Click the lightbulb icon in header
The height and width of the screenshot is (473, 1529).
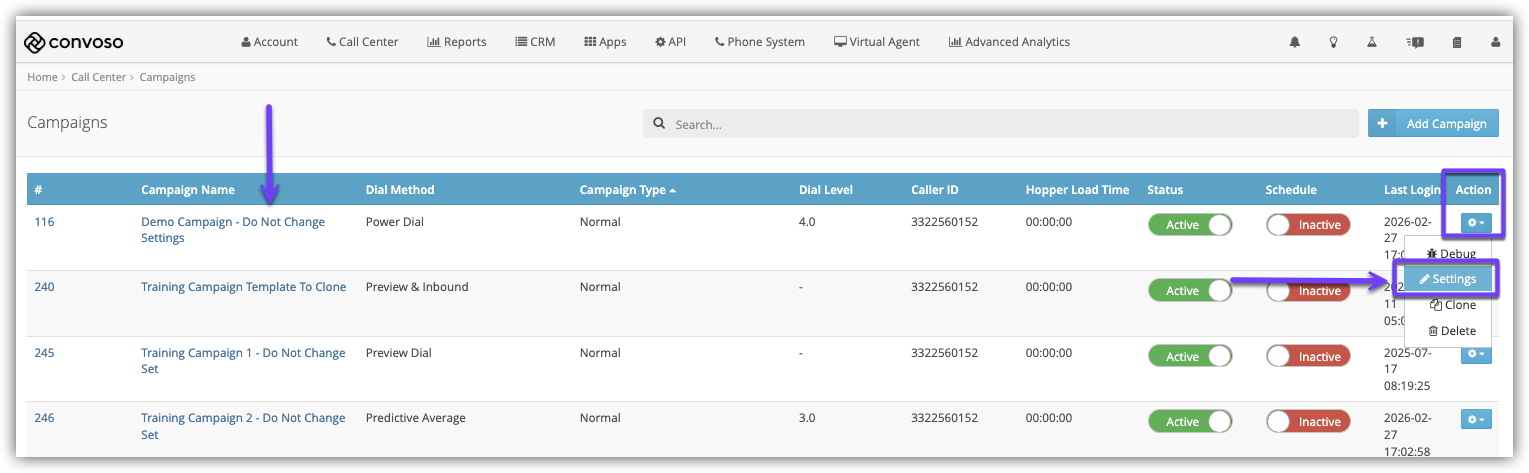point(1333,43)
